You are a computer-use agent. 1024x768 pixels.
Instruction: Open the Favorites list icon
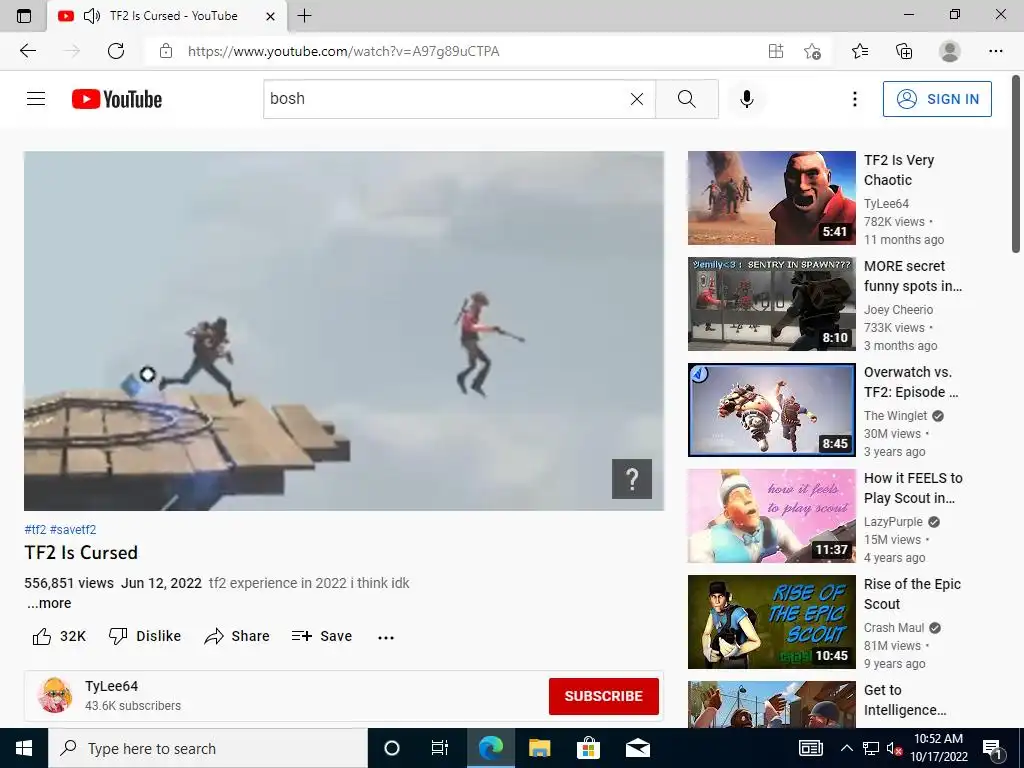860,51
